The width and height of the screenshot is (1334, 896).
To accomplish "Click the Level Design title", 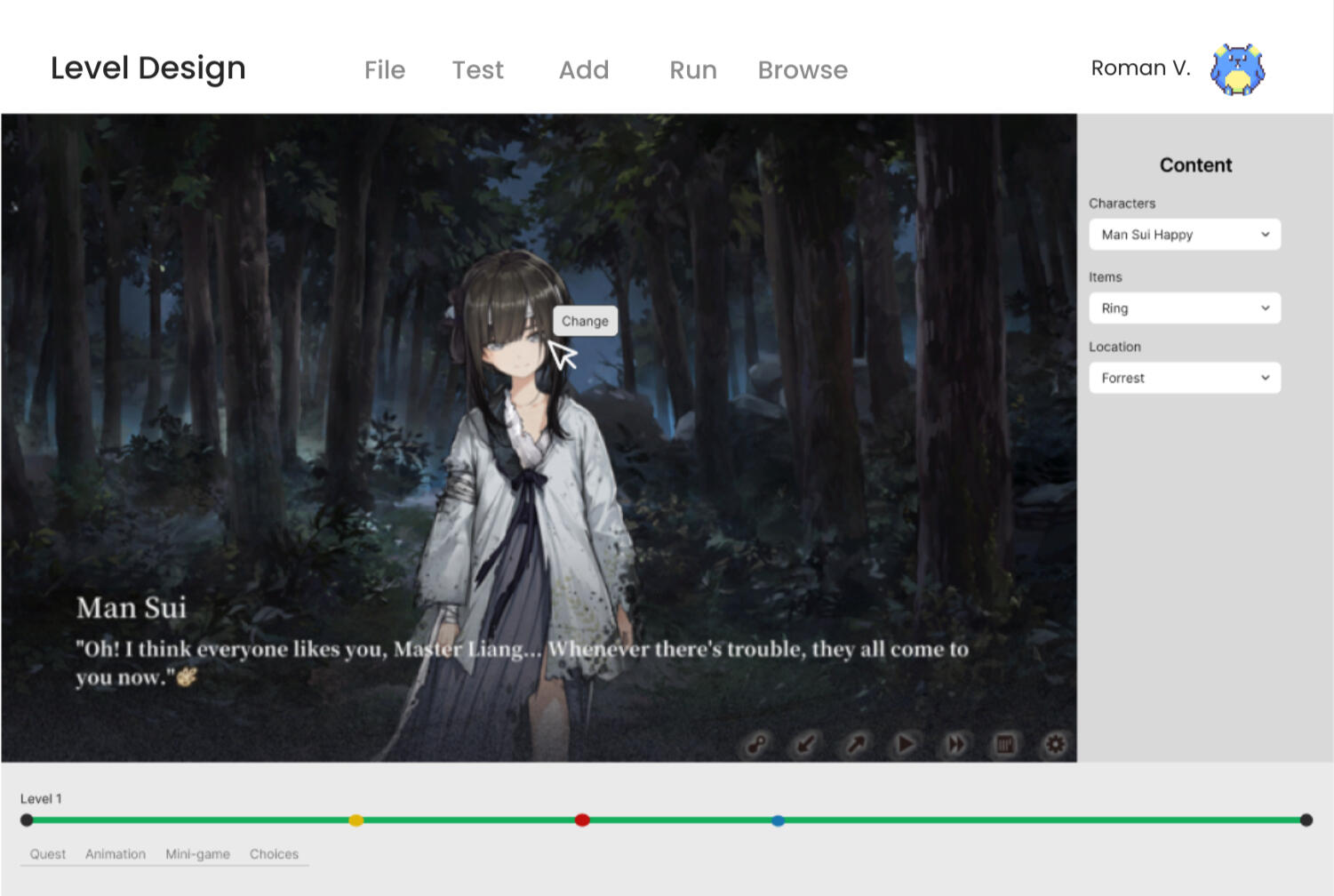I will [148, 68].
